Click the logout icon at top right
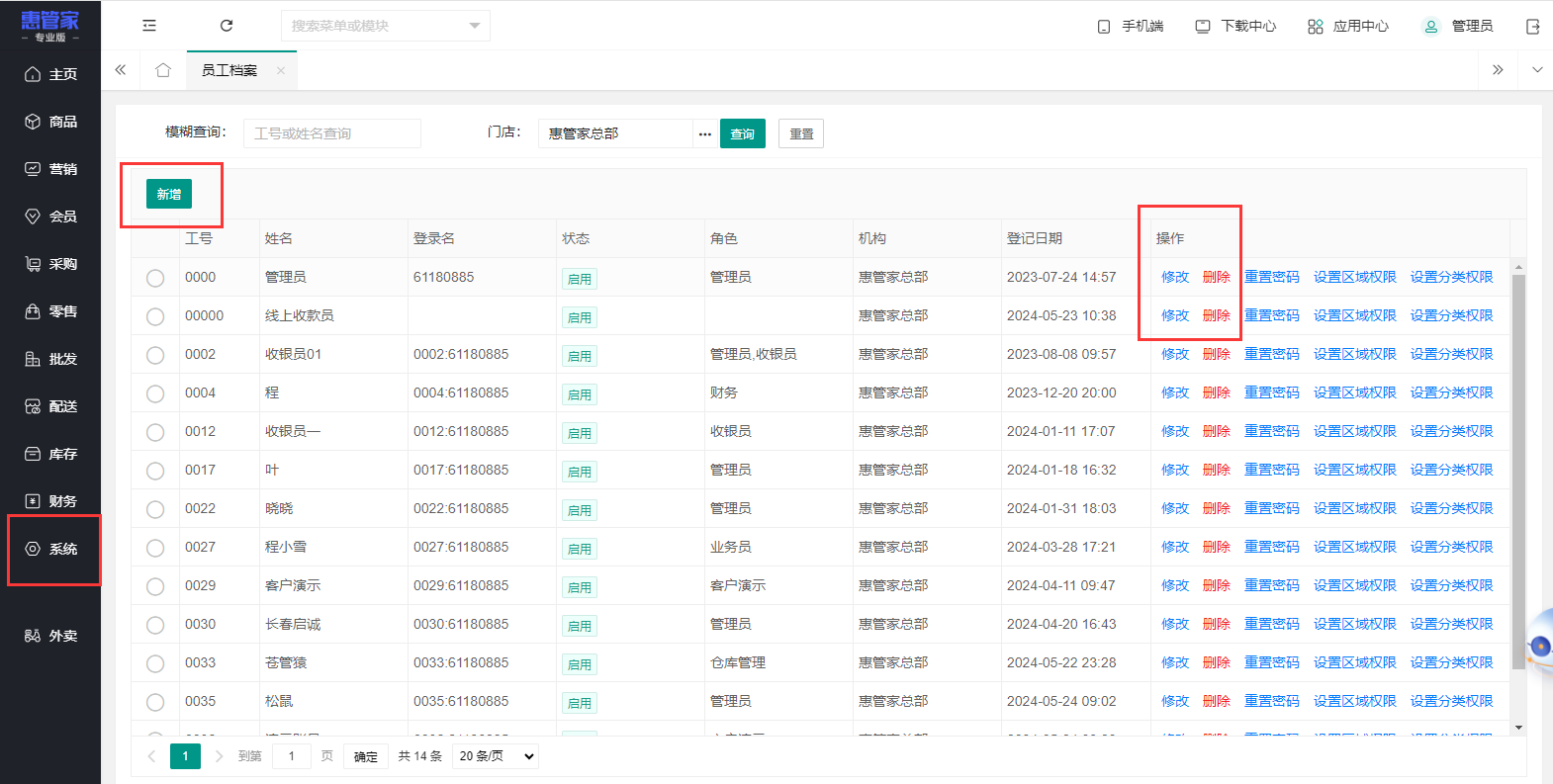This screenshot has width=1553, height=784. 1532,27
